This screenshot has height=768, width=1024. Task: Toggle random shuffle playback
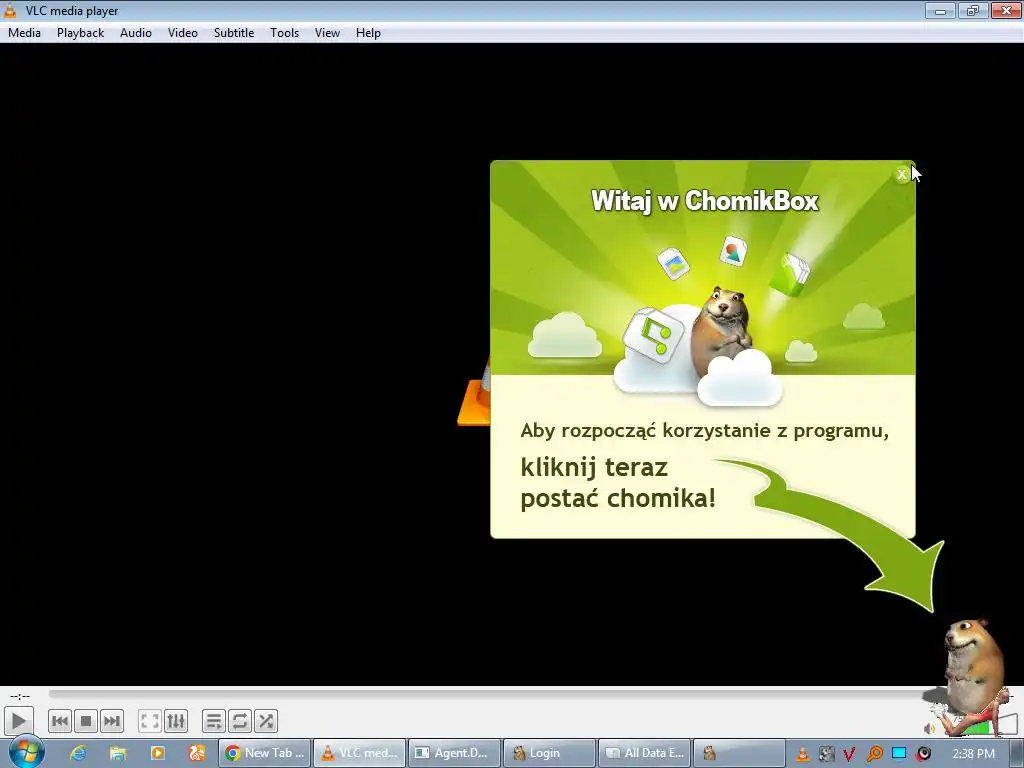[x=265, y=721]
